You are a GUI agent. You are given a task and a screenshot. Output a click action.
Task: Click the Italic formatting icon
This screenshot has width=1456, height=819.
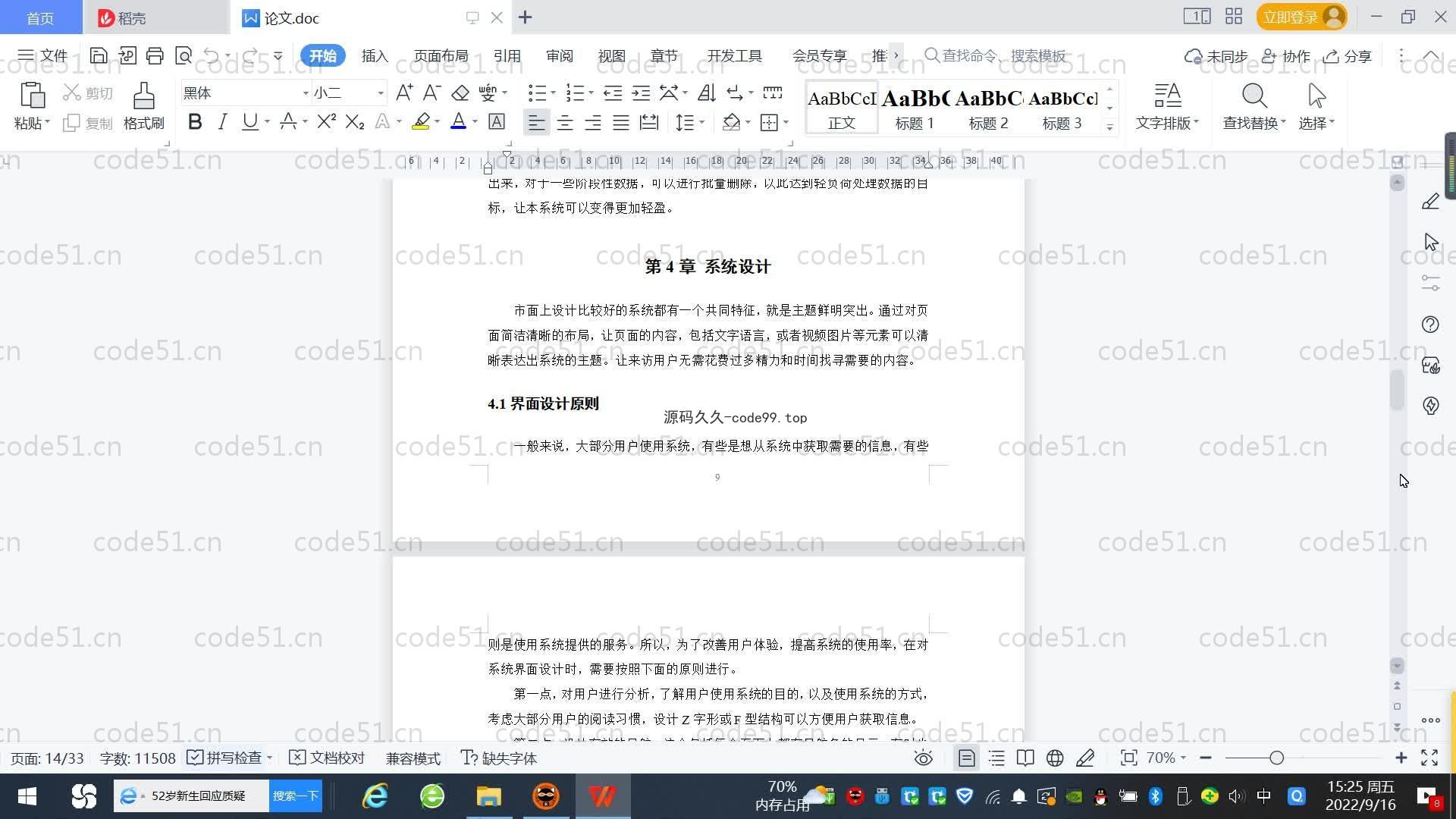point(222,122)
